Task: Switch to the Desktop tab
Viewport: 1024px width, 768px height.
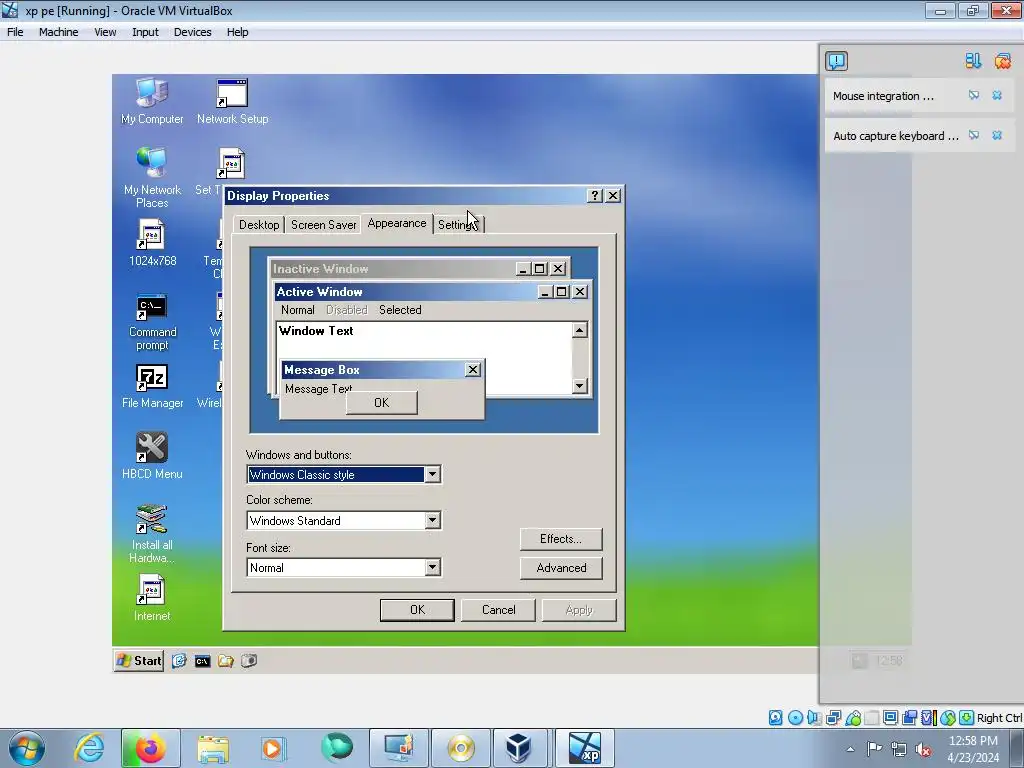Action: coord(259,225)
